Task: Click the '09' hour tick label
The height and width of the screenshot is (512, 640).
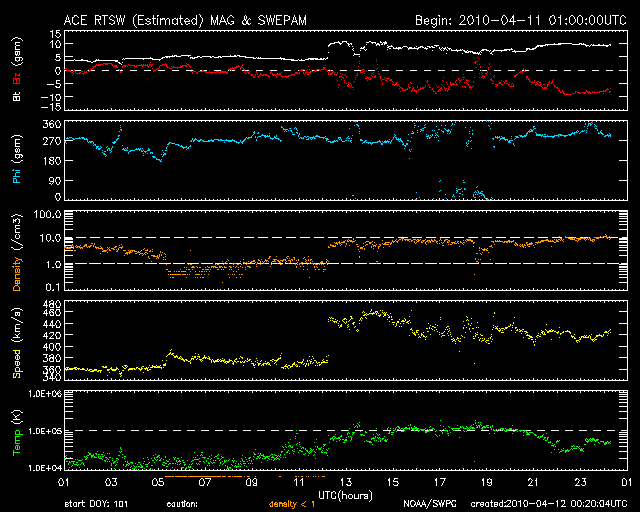Action: pos(252,483)
